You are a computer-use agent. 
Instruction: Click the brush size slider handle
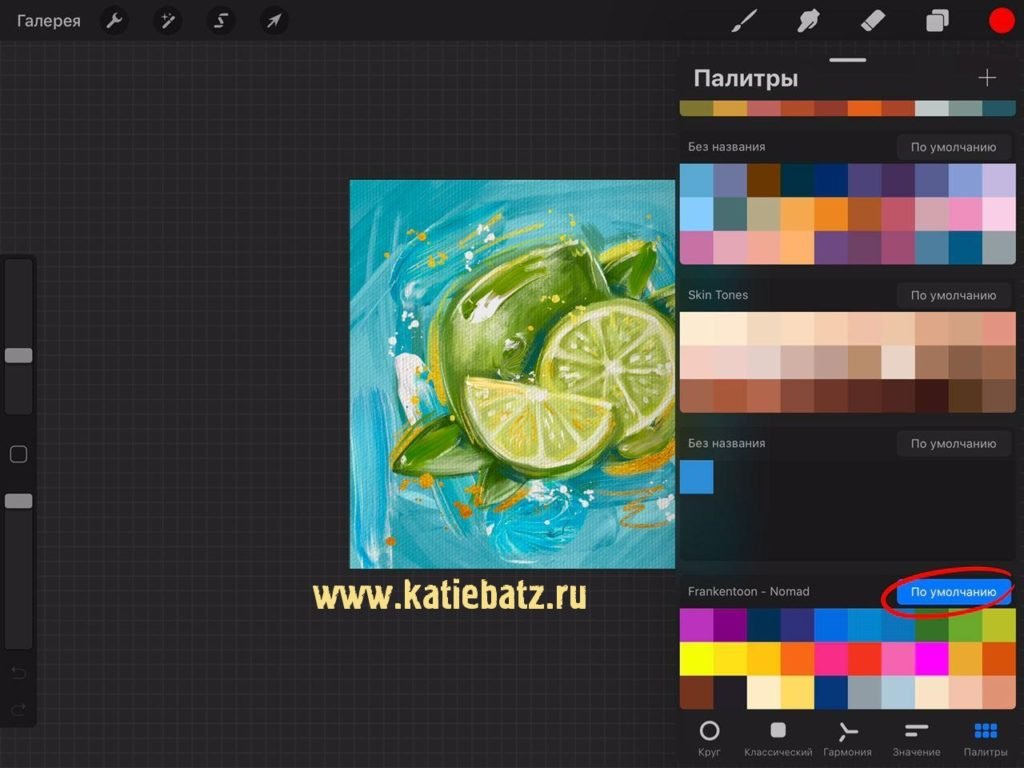point(18,356)
